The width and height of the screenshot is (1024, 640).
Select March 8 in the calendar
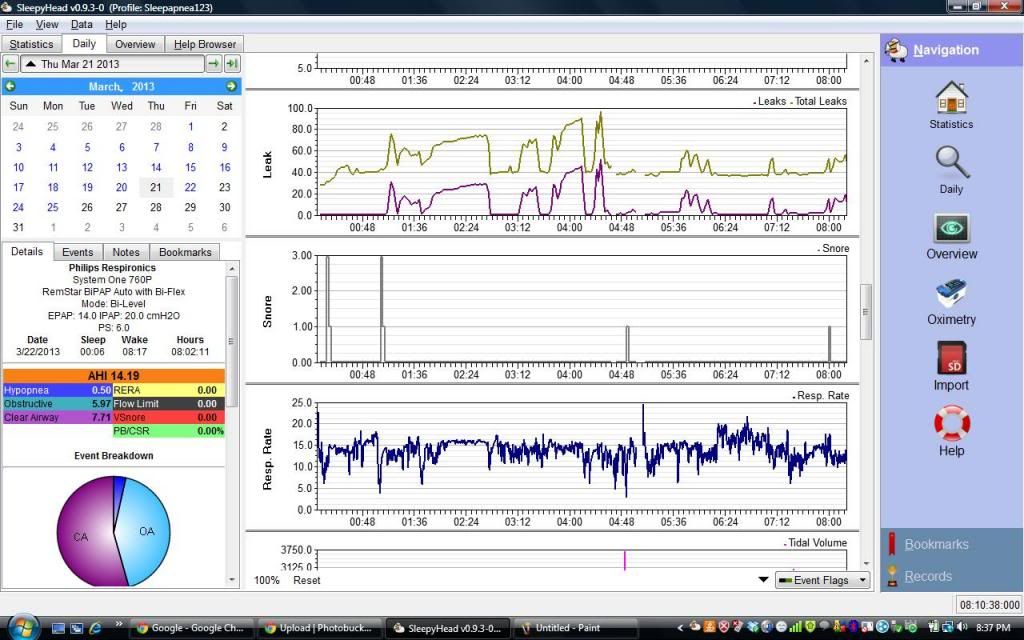[190, 148]
